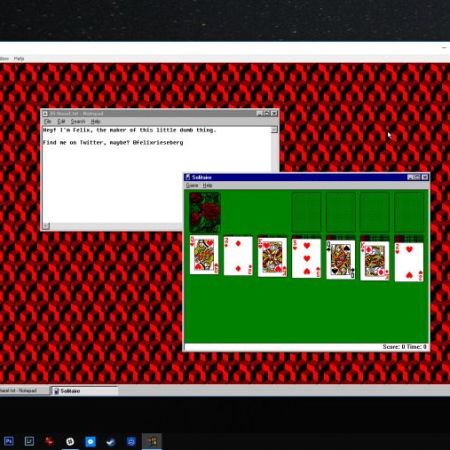This screenshot has height=450, width=450.
Task: Open the Search menu in Notepad
Action: [x=78, y=121]
